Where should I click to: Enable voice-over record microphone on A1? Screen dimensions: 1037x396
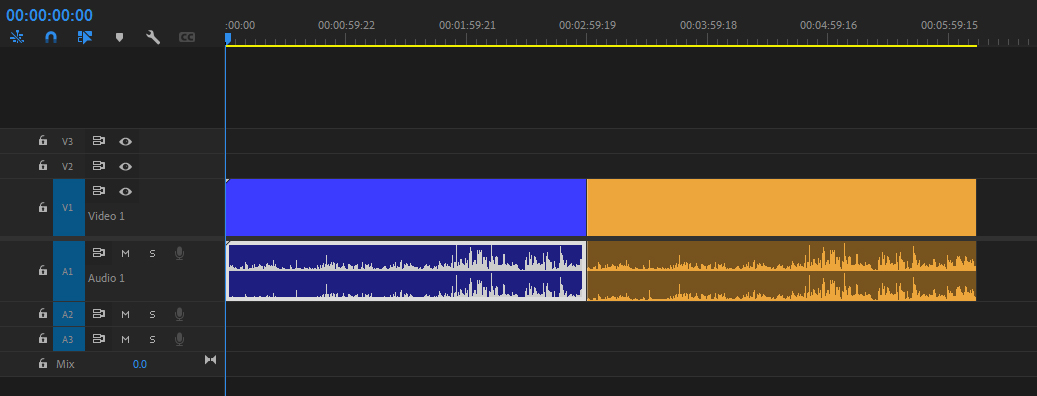tap(179, 253)
